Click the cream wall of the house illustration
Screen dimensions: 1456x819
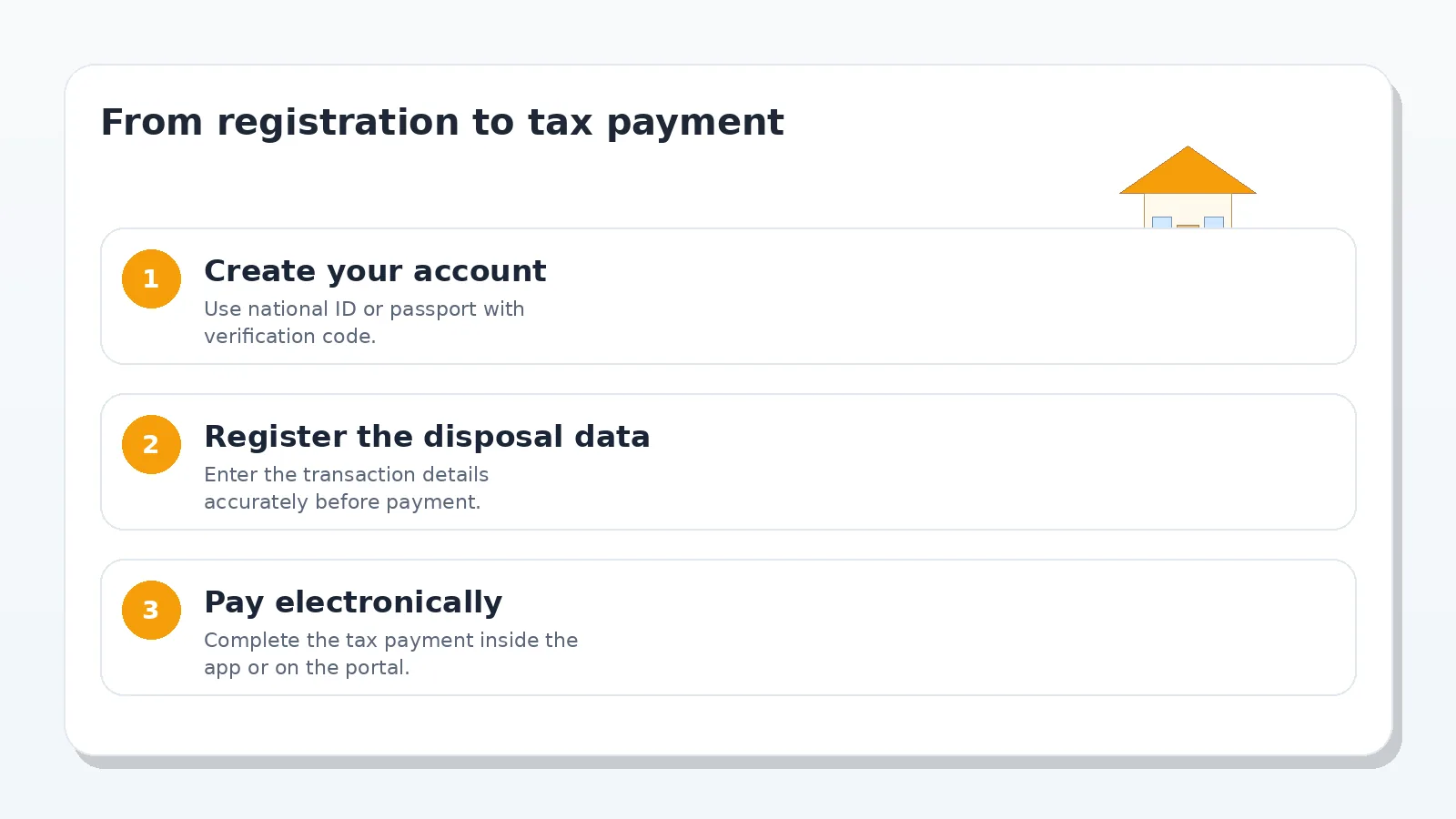click(x=1188, y=205)
